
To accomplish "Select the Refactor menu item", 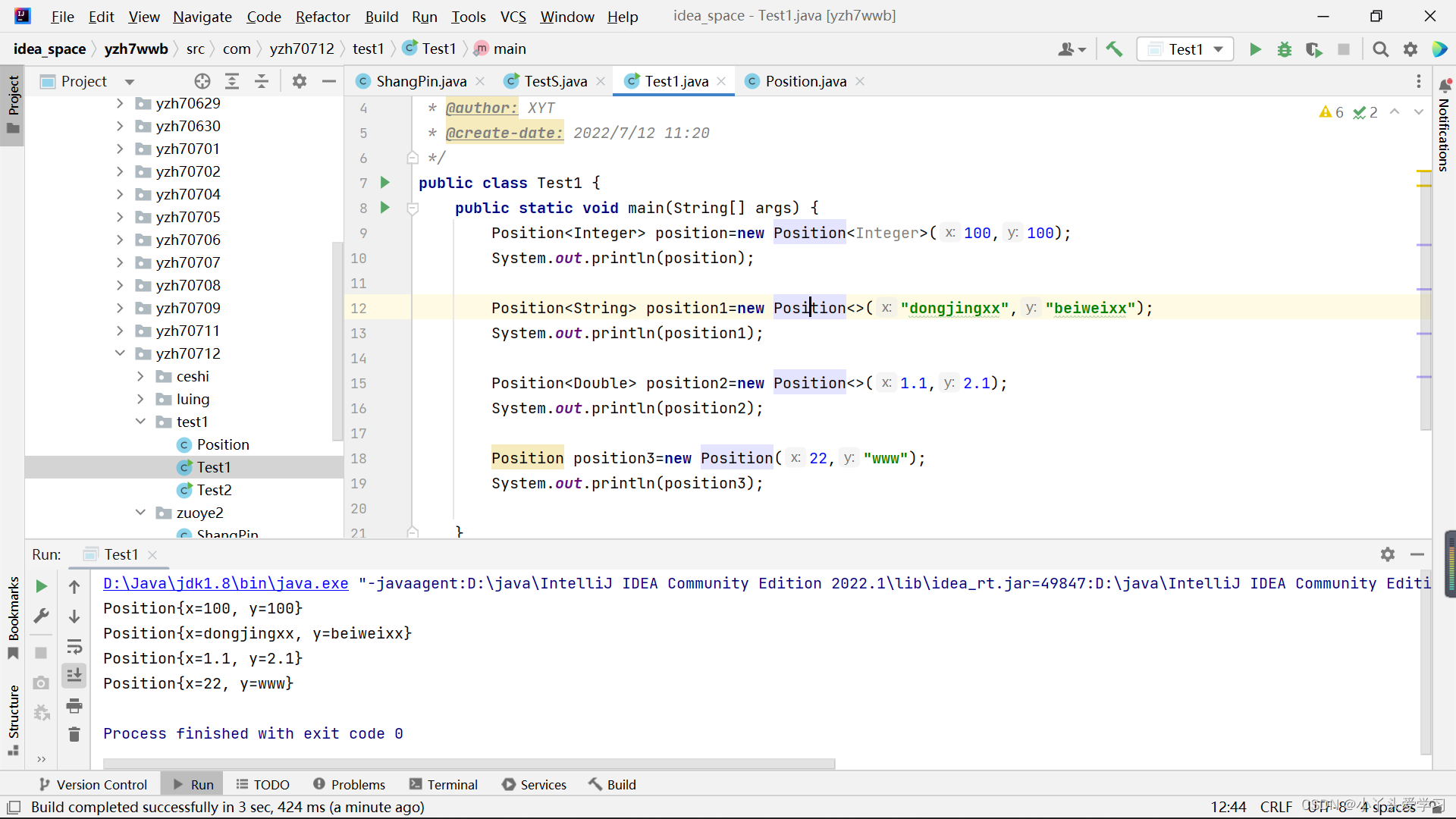I will (323, 16).
